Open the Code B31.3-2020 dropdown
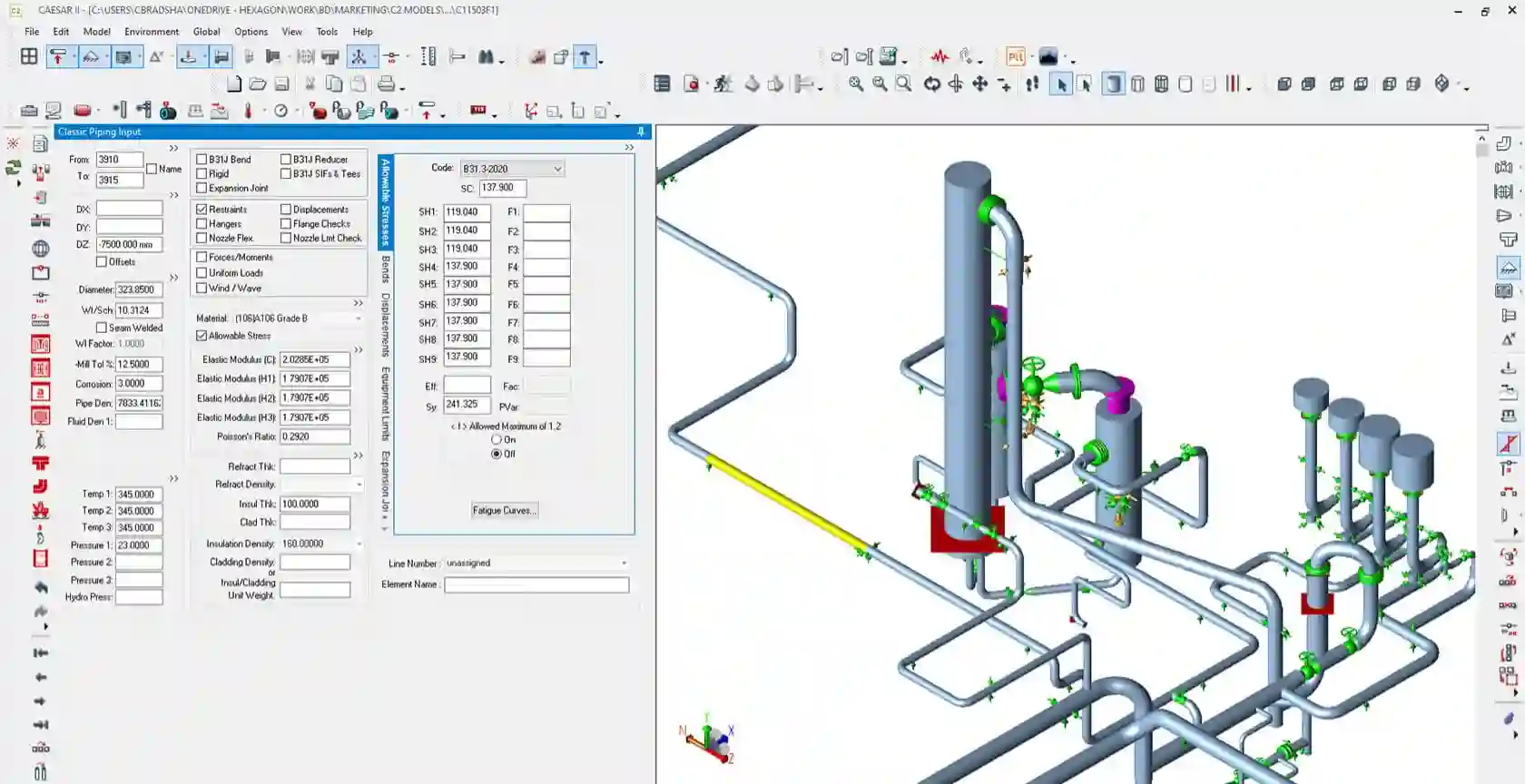 [x=556, y=169]
